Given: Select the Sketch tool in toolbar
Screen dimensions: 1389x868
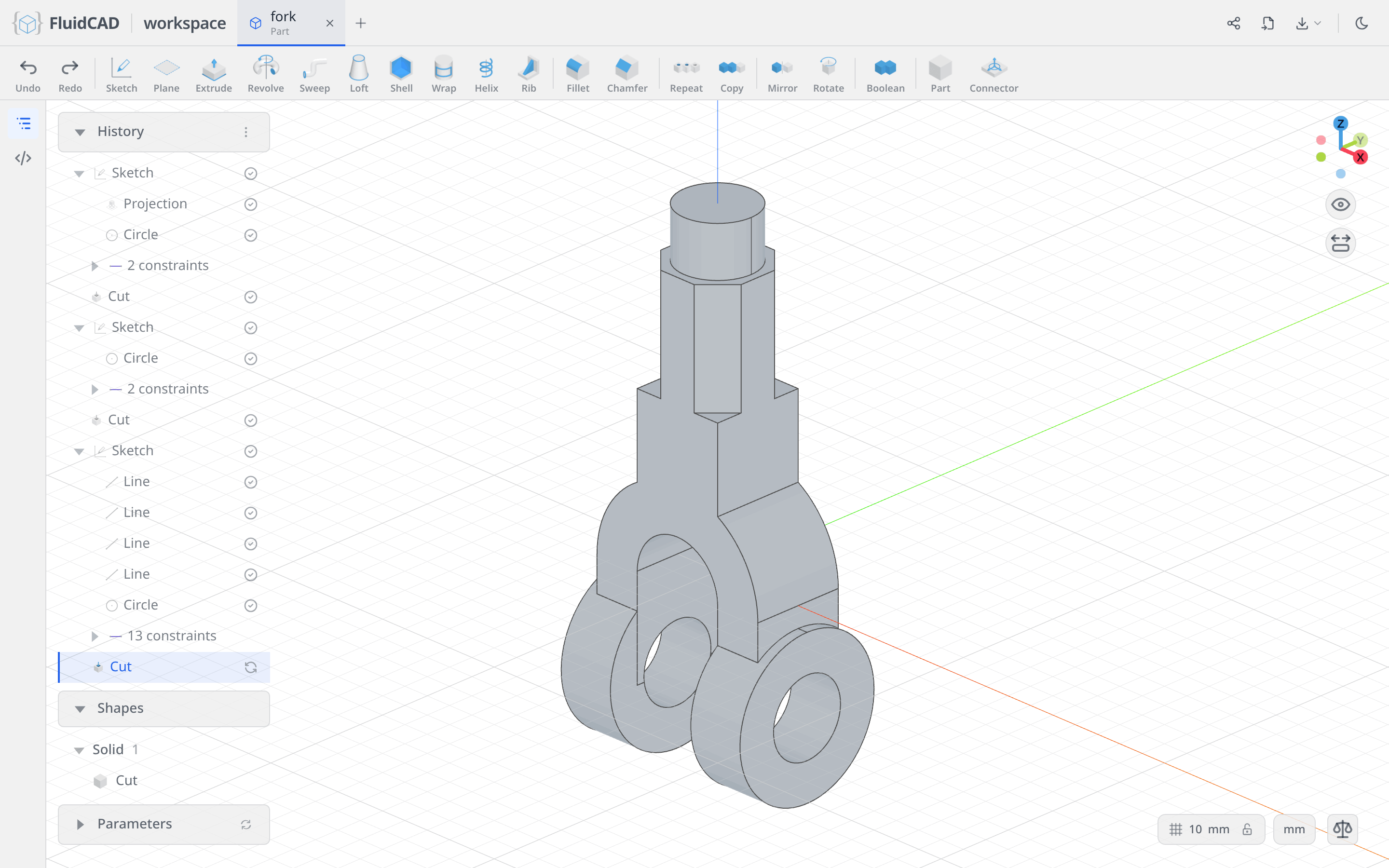Looking at the screenshot, I should (x=121, y=75).
